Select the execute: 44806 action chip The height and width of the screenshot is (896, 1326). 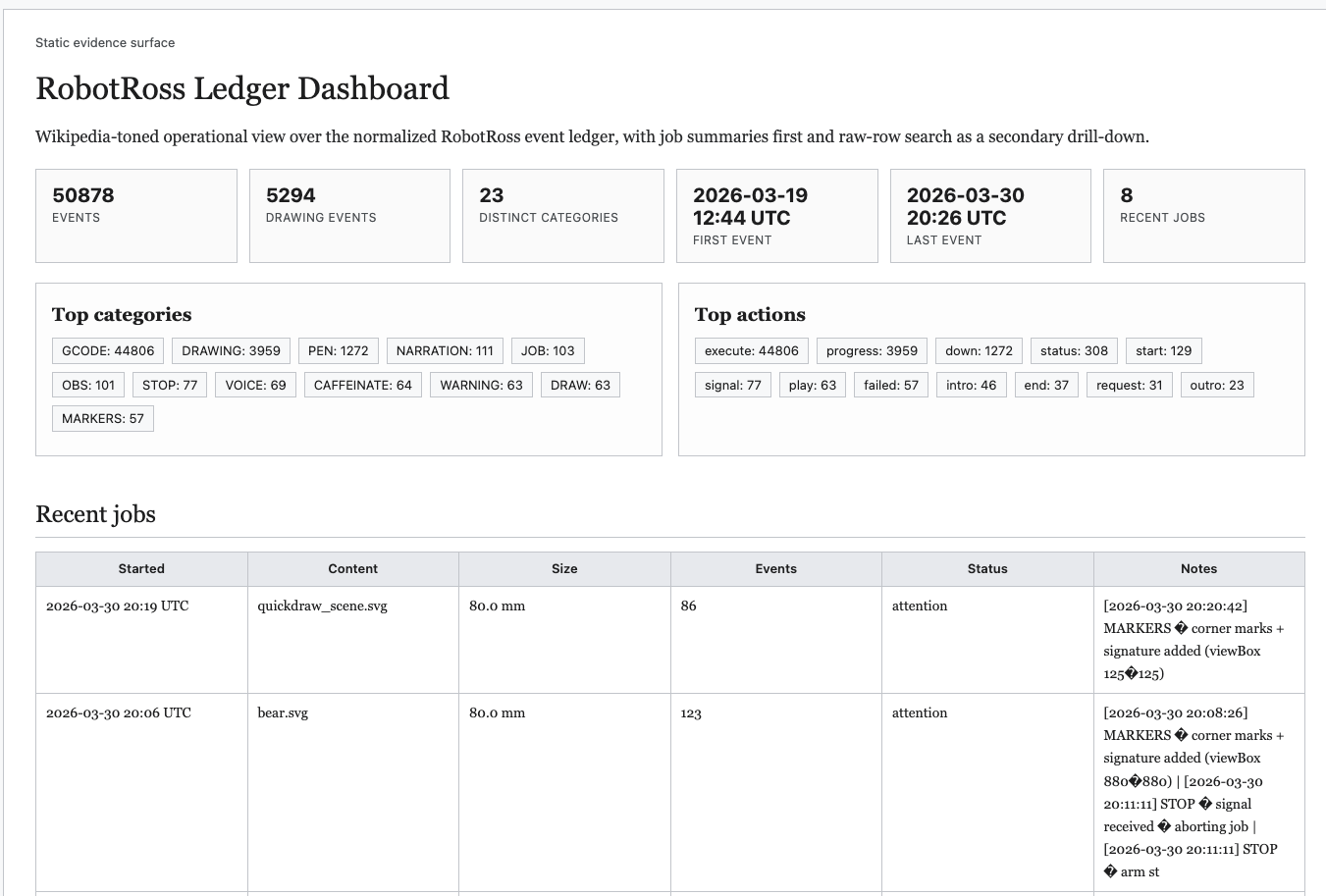[x=751, y=350]
